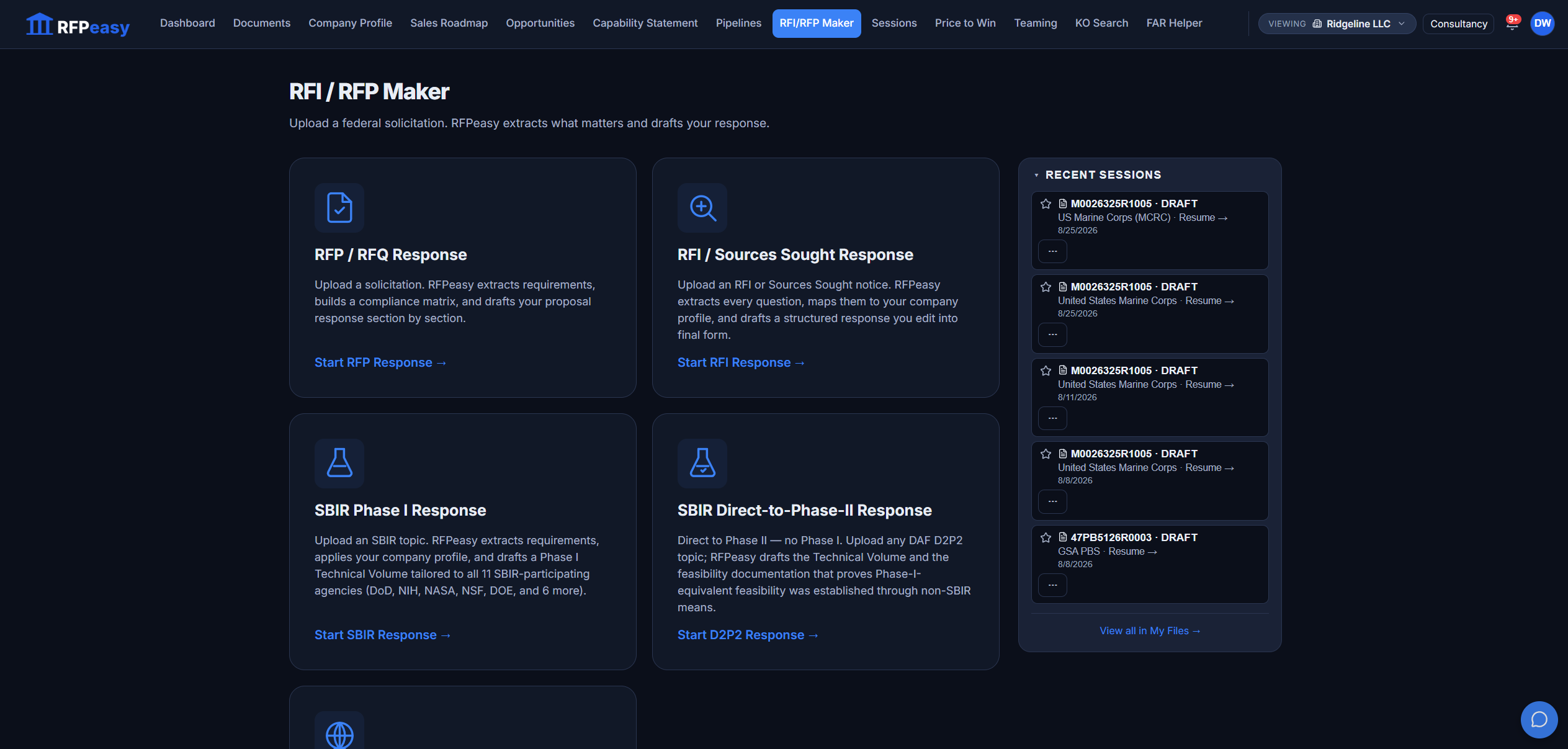Open more options for US Marine Corps (MCRC) session

(x=1053, y=251)
